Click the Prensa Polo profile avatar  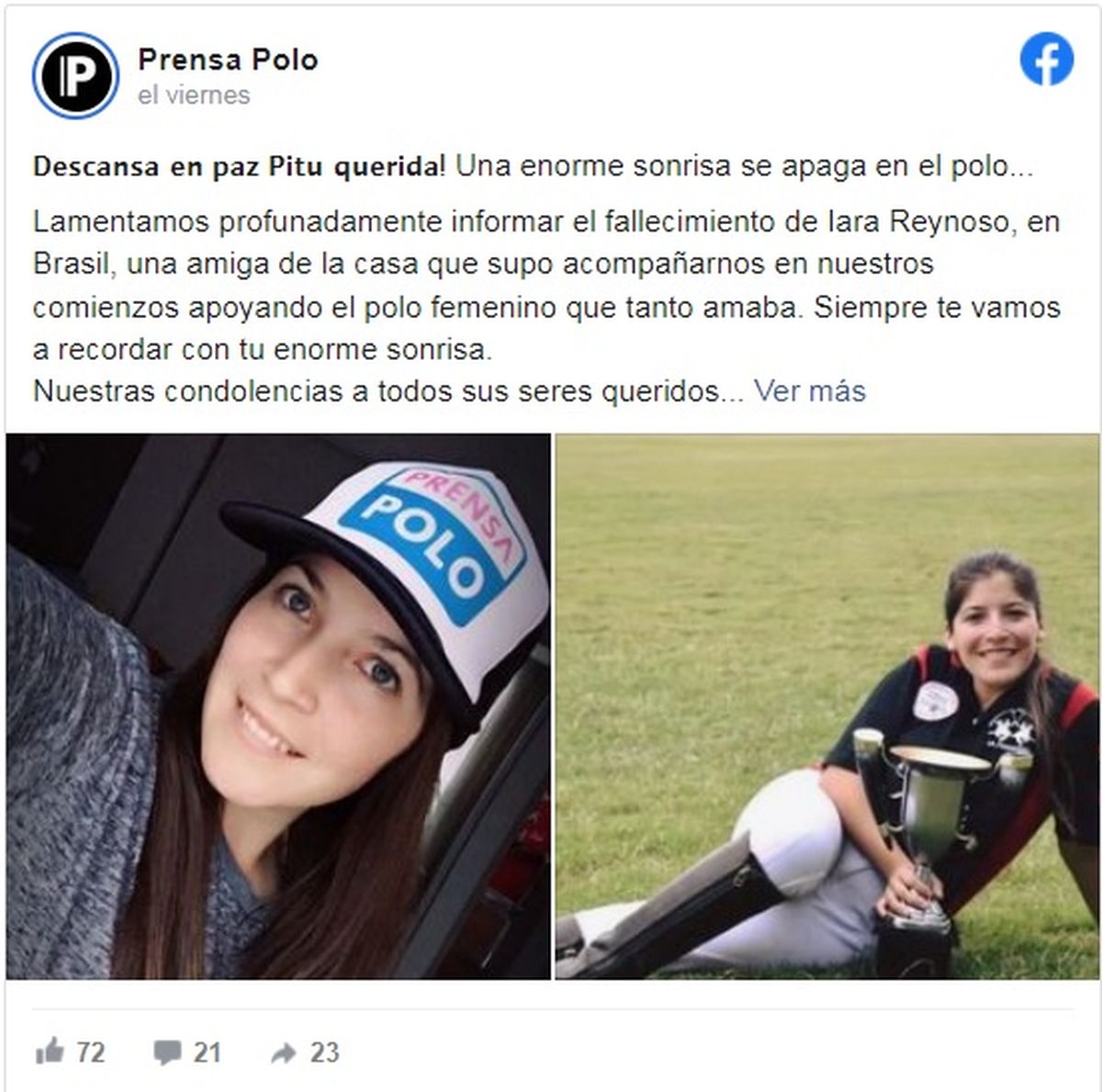click(x=75, y=76)
